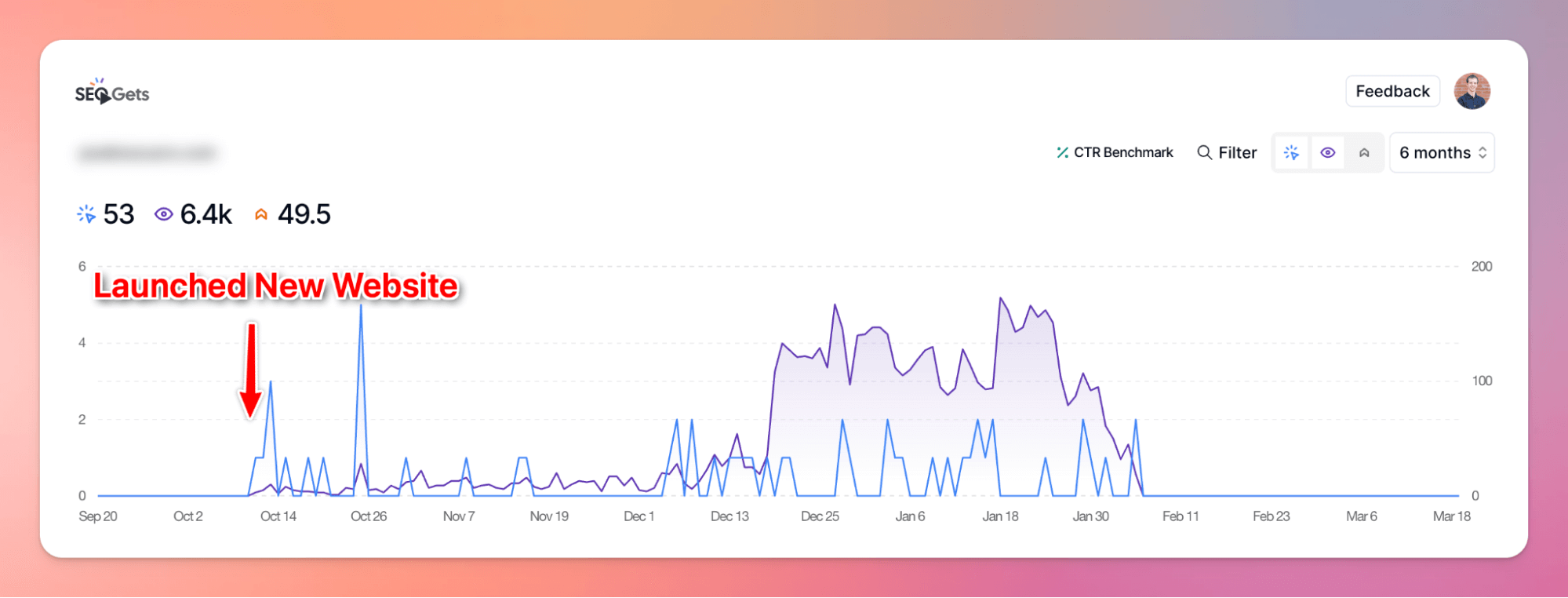Click the magnifier icon next to Filter
This screenshot has height=598, width=1568.
point(1204,152)
